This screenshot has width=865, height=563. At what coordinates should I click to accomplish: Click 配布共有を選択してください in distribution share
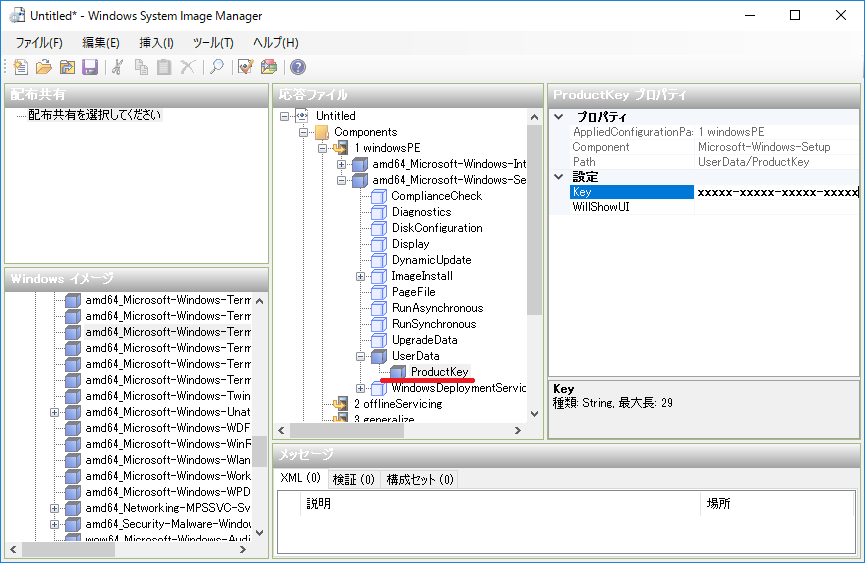coord(95,115)
